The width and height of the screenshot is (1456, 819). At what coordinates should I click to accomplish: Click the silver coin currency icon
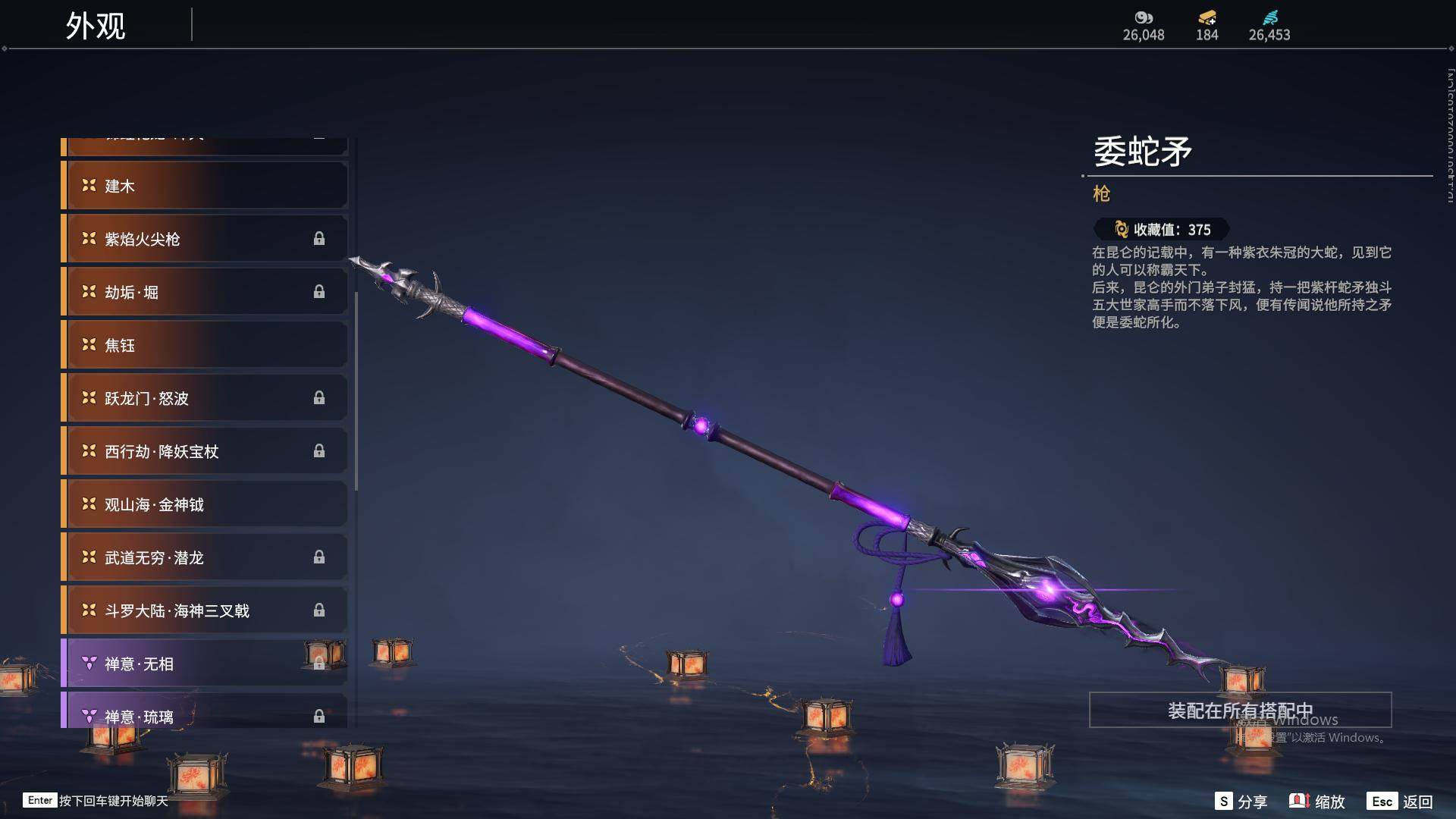(1143, 17)
